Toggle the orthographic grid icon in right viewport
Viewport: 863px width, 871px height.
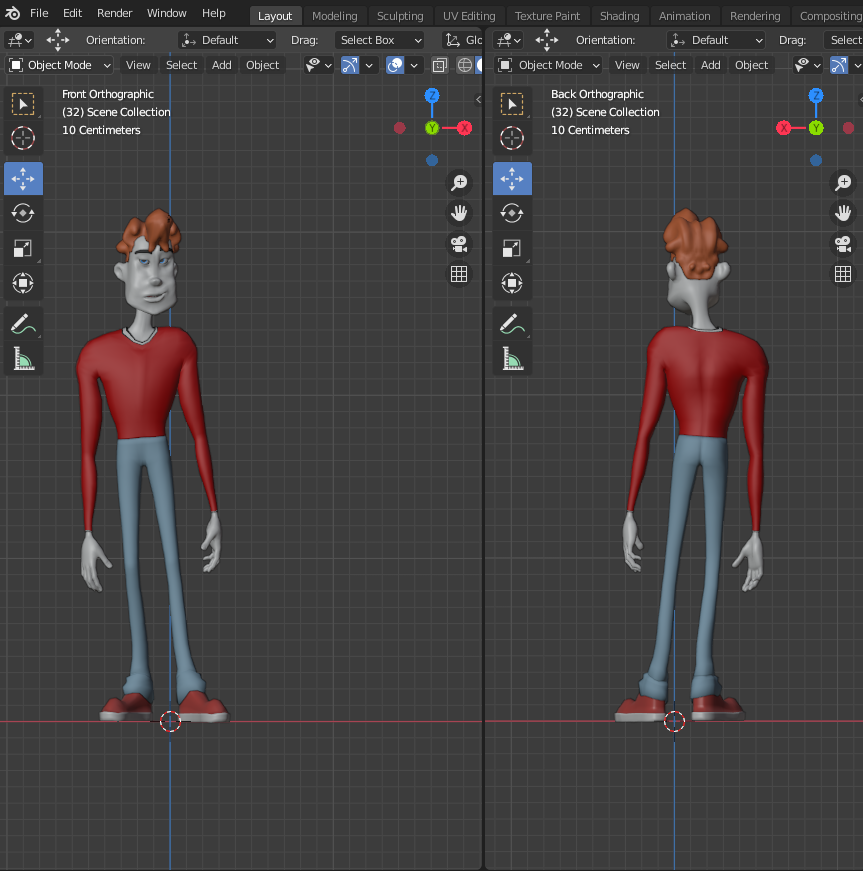tap(843, 274)
